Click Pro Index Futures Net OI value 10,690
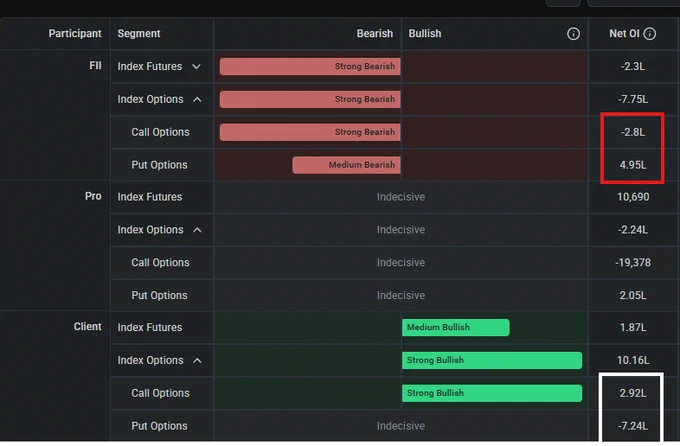The width and height of the screenshot is (680, 446). click(x=633, y=197)
